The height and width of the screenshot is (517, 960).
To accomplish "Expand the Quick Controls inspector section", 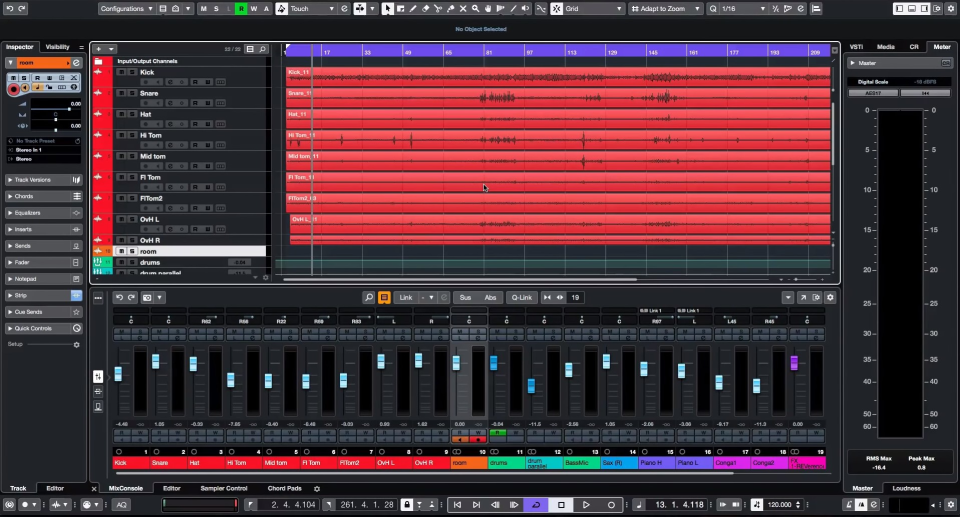I will coord(43,328).
